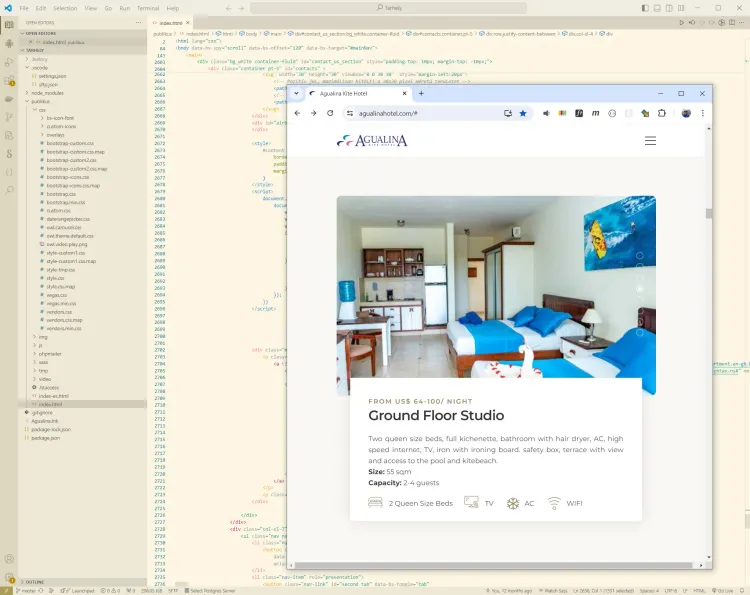Select the Agualina Kite Hotel browser tab
The image size is (750, 595).
pyautogui.click(x=358, y=93)
